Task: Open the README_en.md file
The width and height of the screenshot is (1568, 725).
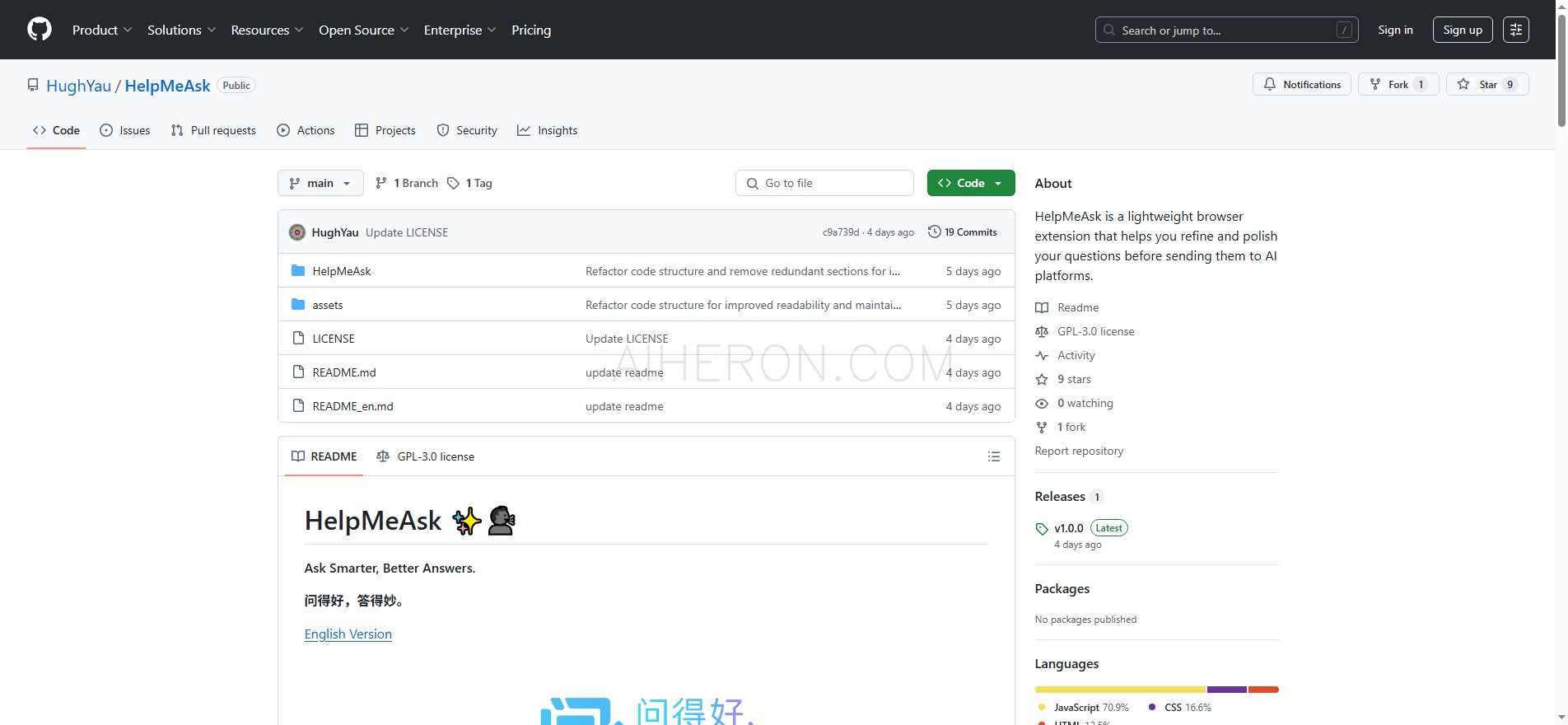Action: click(352, 406)
